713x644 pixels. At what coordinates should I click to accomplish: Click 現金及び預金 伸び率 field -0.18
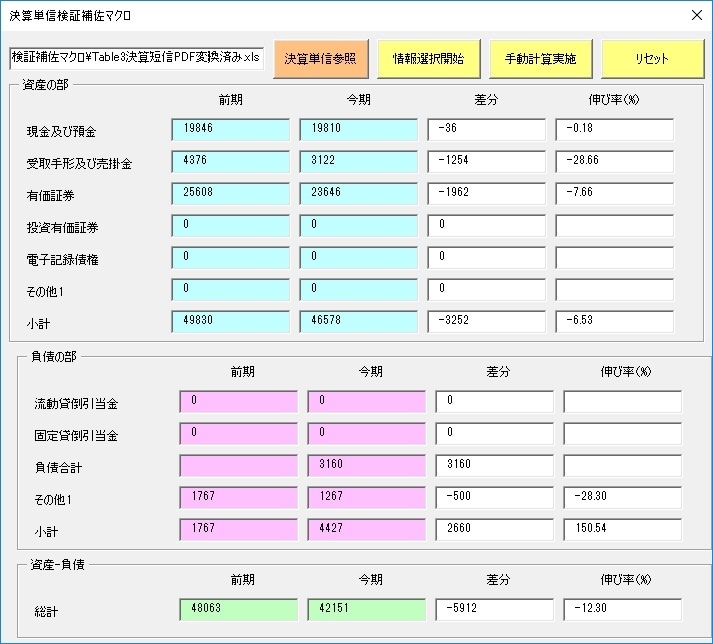(614, 130)
